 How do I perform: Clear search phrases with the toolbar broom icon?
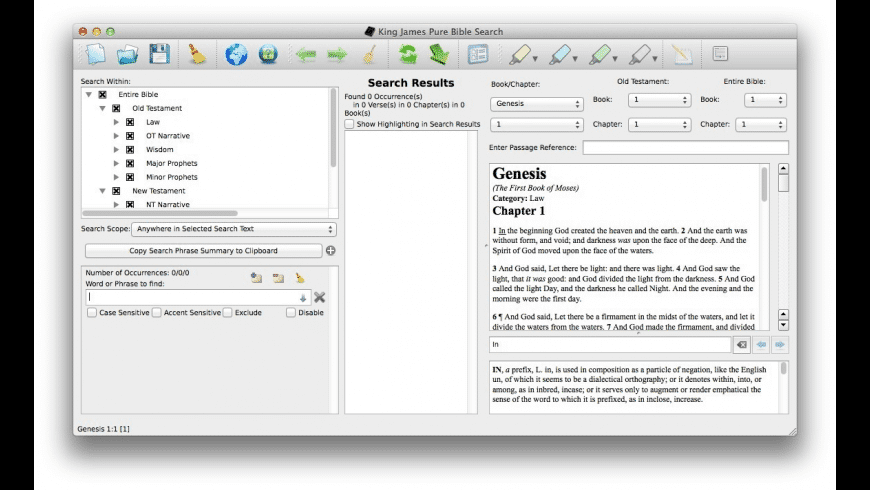[197, 54]
